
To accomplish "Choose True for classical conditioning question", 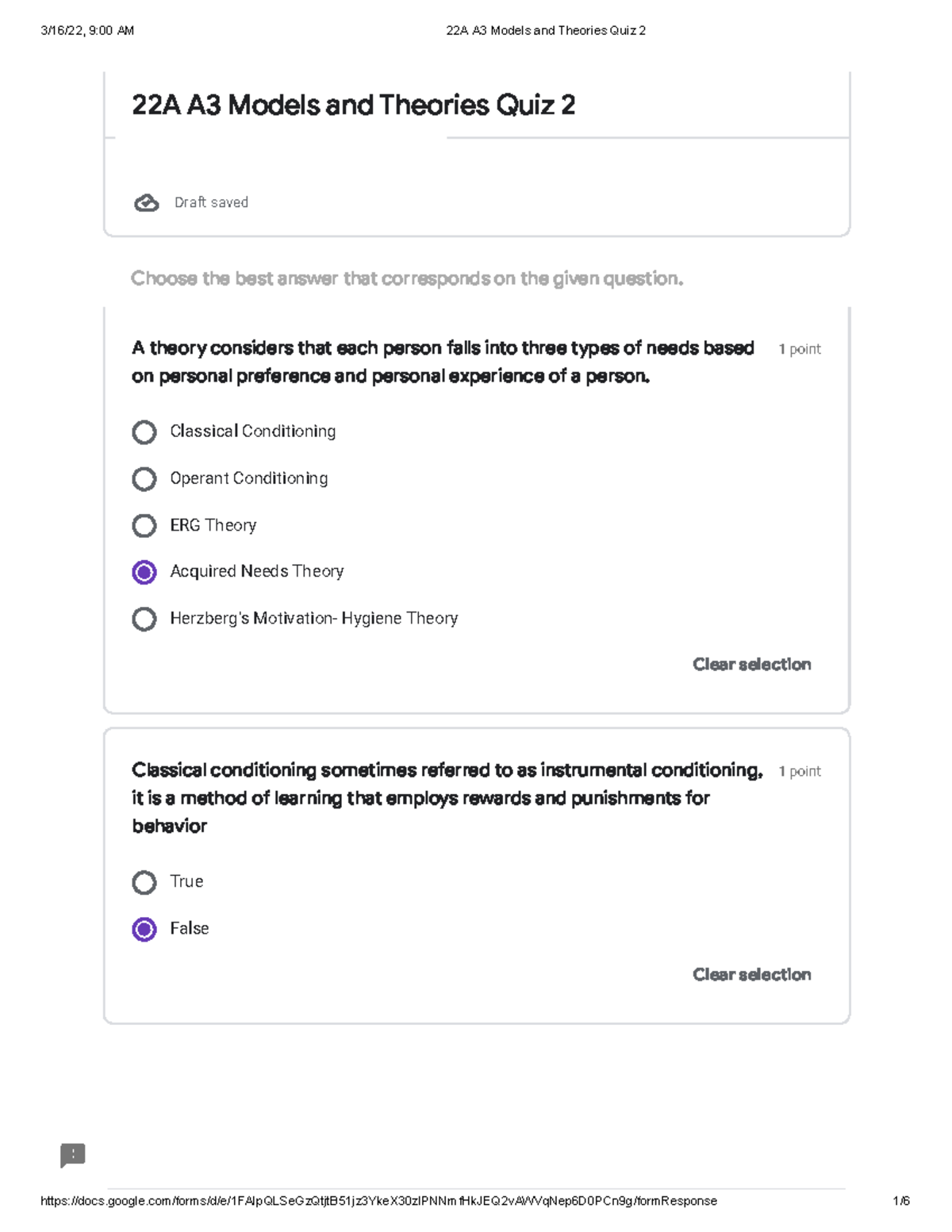I will [x=144, y=882].
